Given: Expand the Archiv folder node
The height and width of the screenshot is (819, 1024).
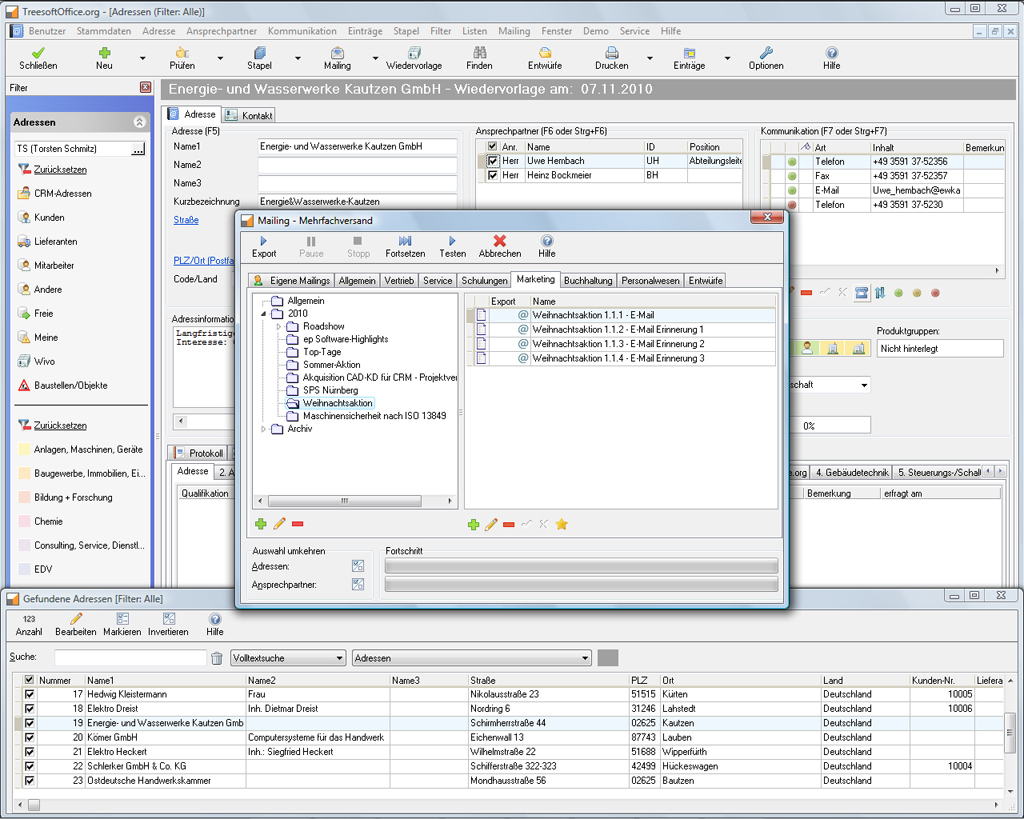Looking at the screenshot, I should pos(264,429).
